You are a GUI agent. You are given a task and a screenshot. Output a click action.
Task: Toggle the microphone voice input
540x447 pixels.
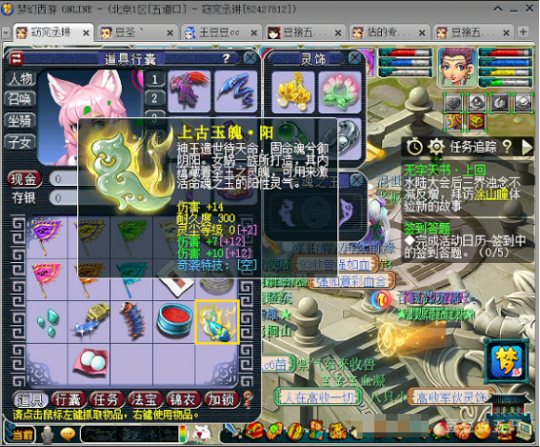(x=48, y=434)
